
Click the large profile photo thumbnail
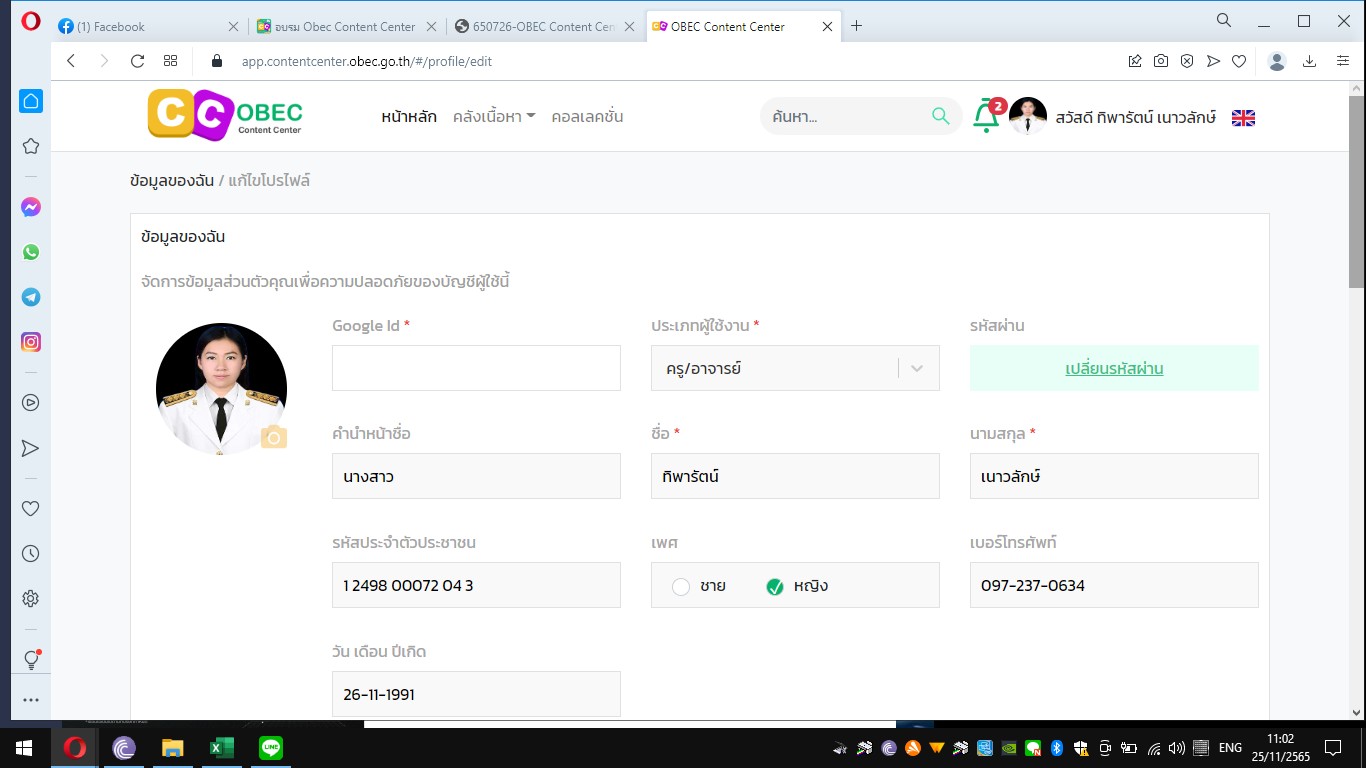click(x=221, y=389)
